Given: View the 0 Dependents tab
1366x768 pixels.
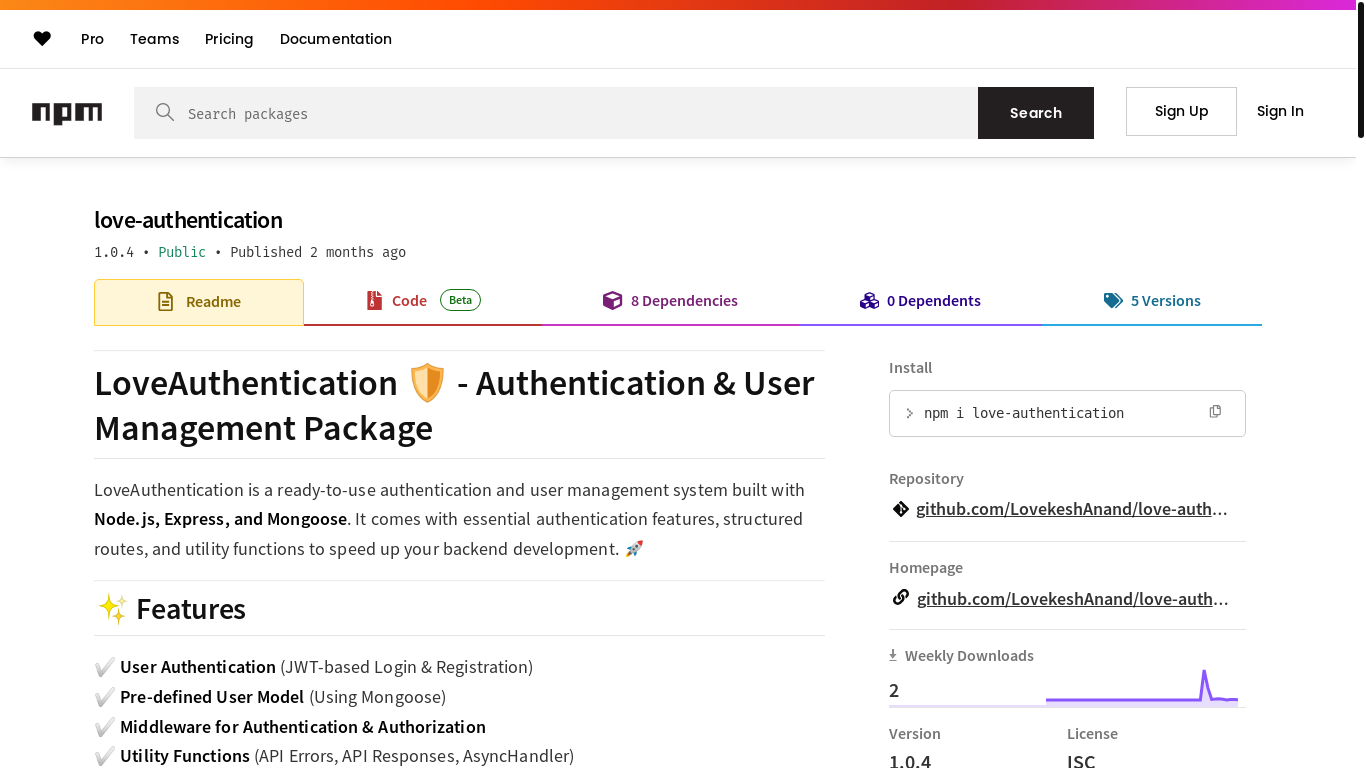Looking at the screenshot, I should pos(920,301).
